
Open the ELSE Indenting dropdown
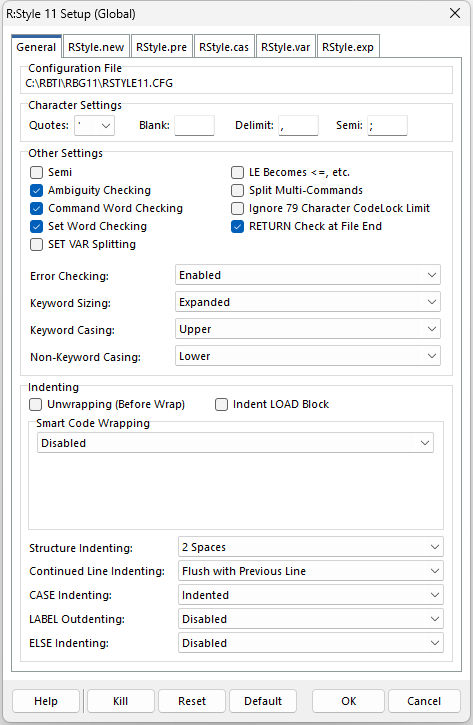click(x=310, y=643)
